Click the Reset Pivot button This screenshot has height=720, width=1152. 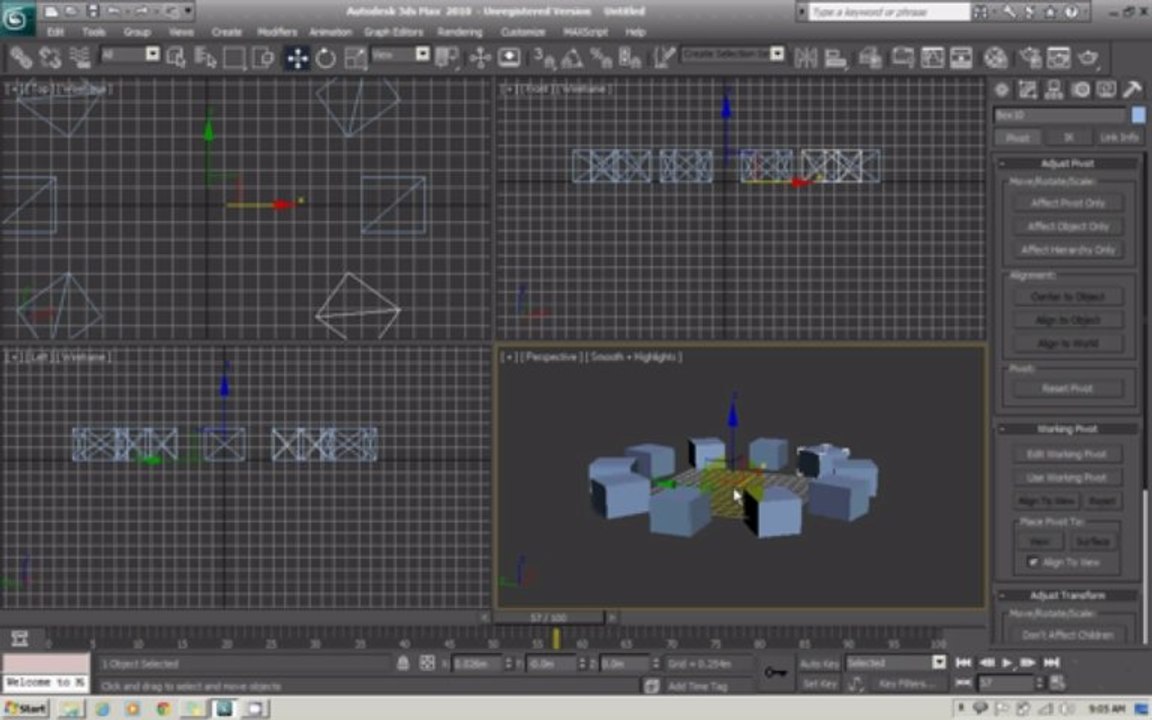[1068, 389]
